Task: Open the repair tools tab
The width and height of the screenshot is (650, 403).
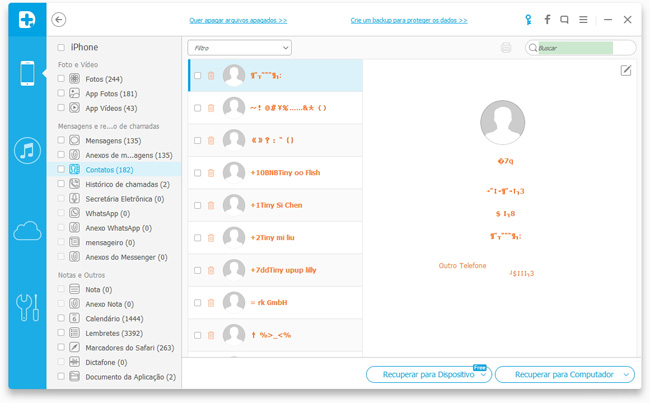Action: tap(27, 308)
